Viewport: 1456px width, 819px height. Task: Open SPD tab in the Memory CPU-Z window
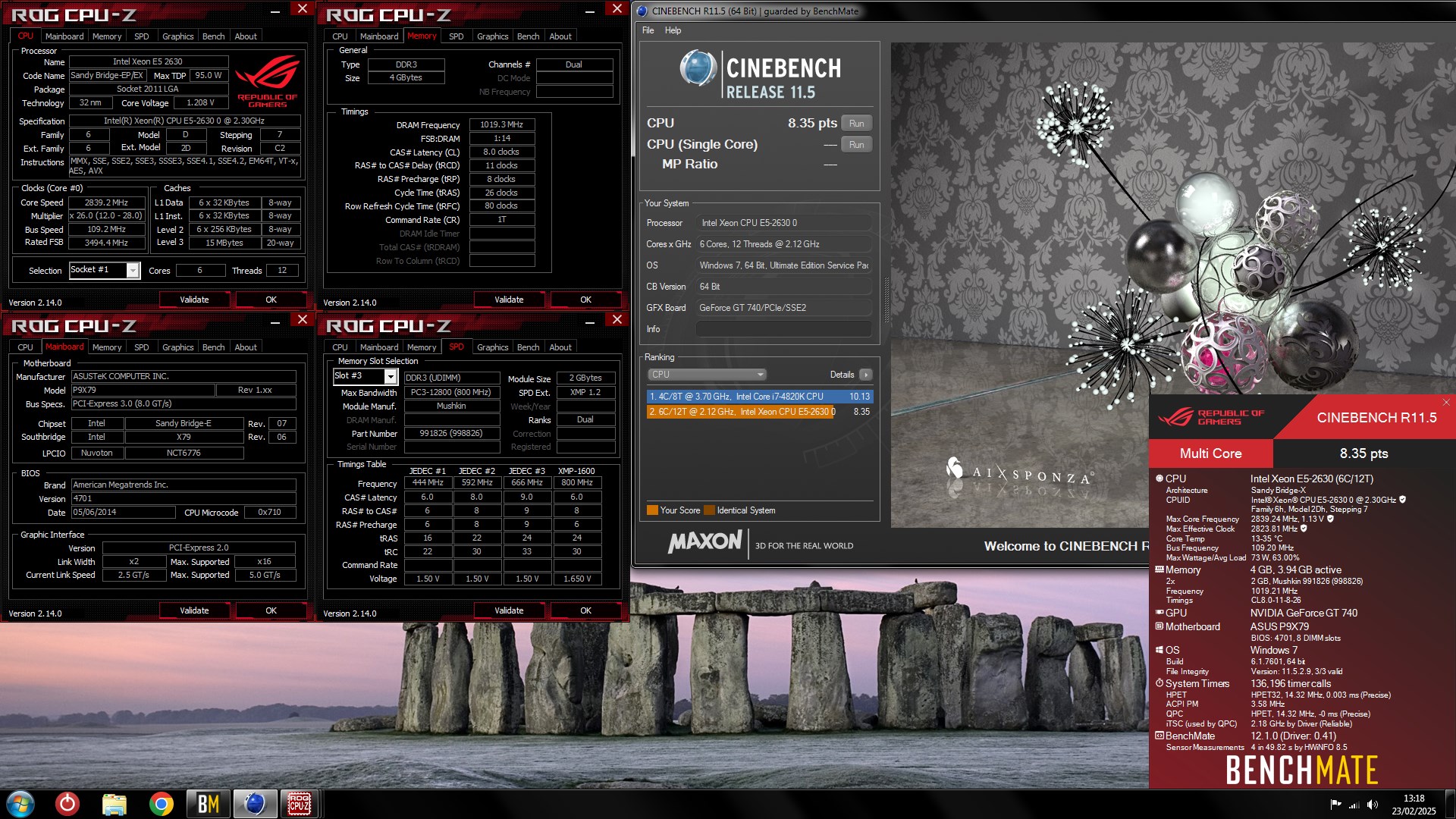click(456, 36)
